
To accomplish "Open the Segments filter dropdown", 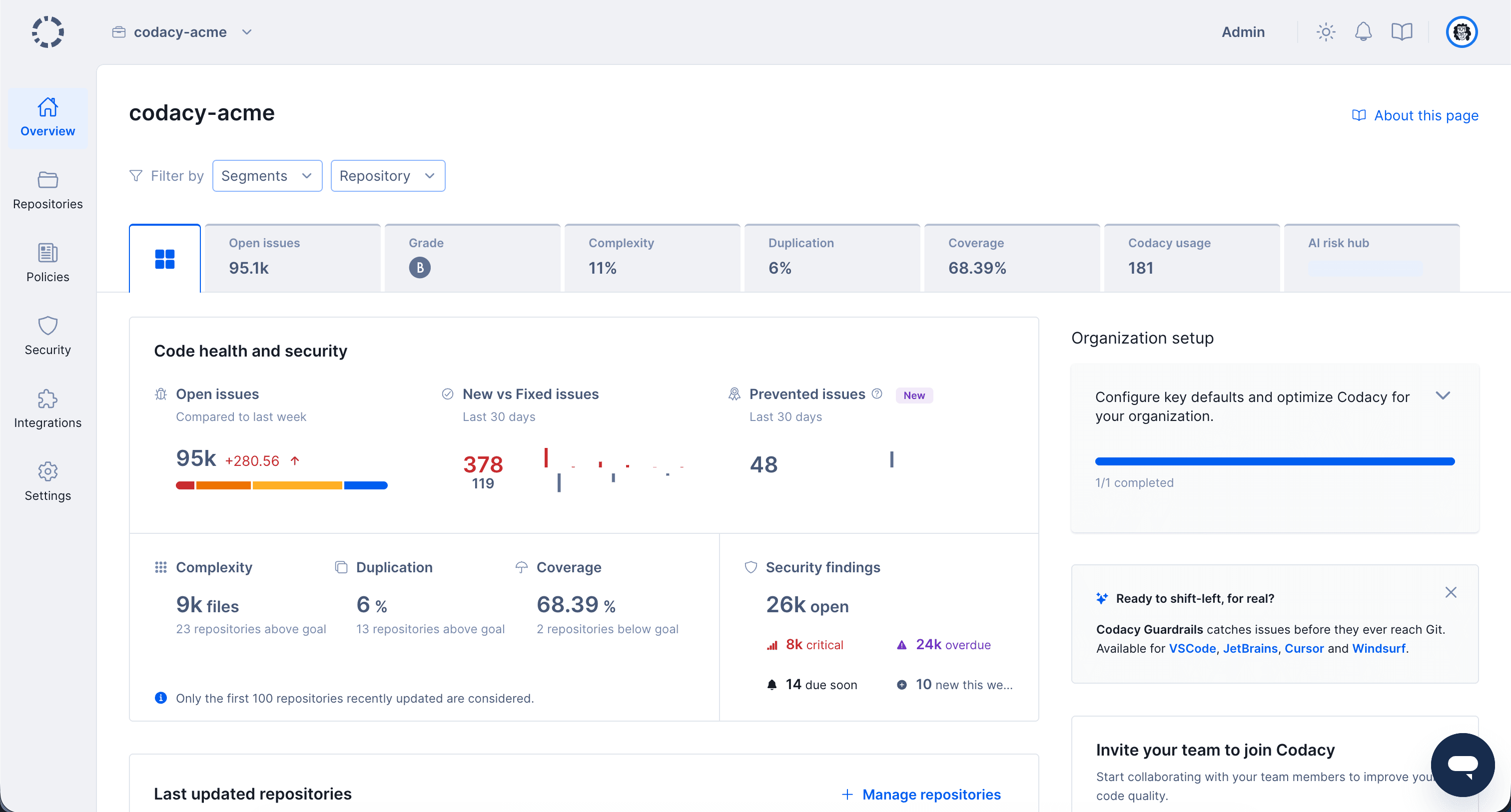I will click(267, 175).
